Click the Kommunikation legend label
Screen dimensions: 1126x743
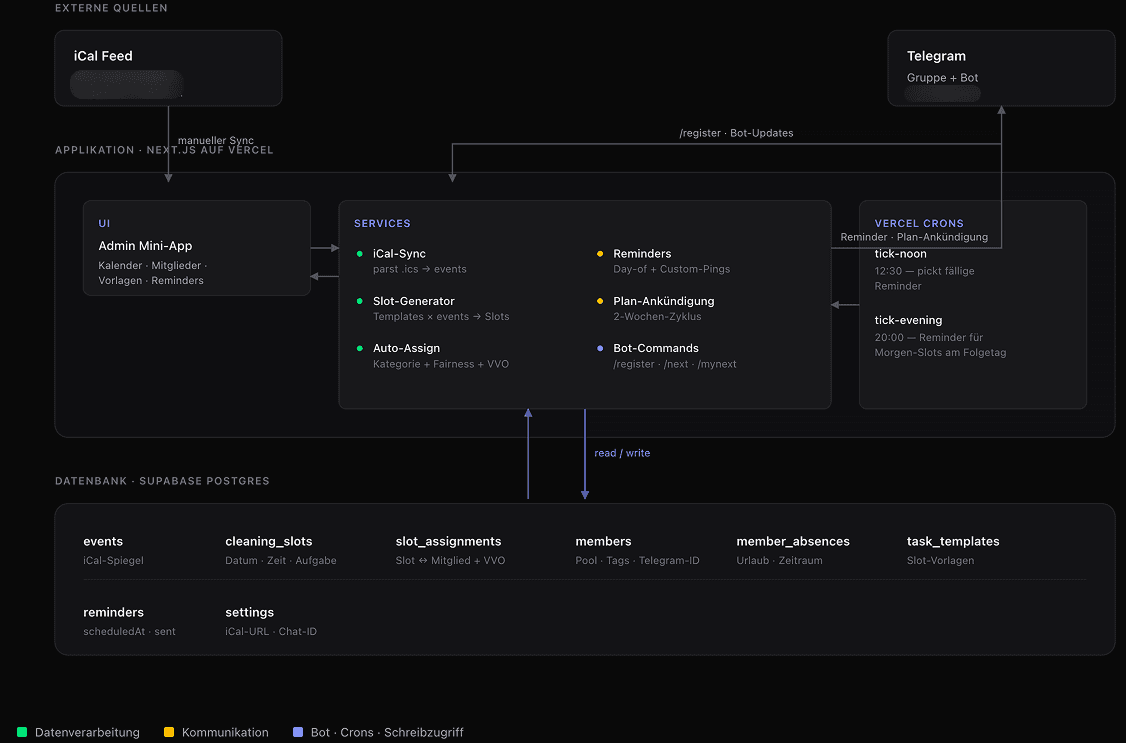tap(225, 732)
